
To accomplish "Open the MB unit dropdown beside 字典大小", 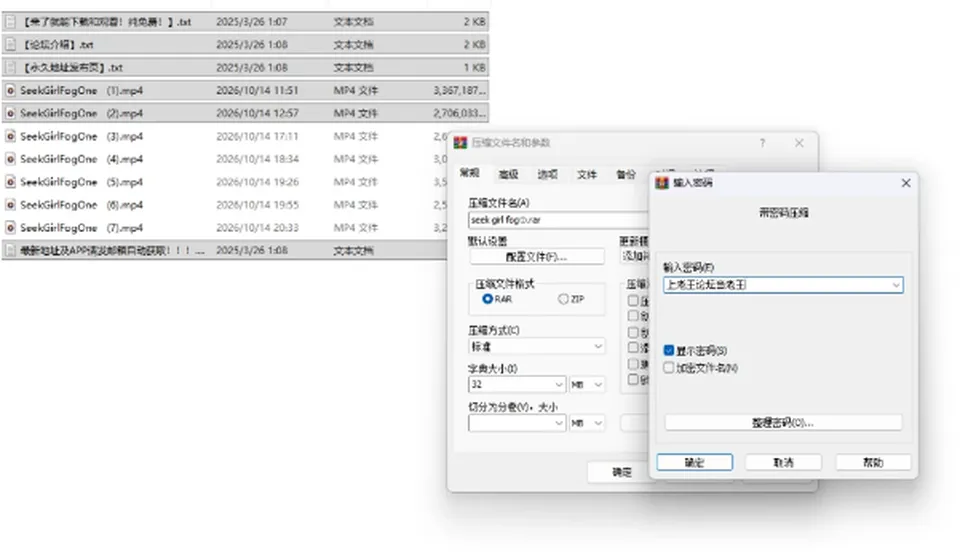I will pos(587,384).
